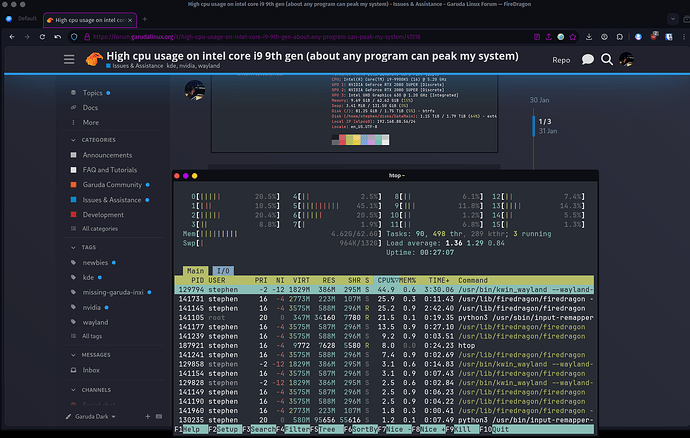Select the missing-garuda-inxi tag
690x438 pixels.
click(x=111, y=292)
